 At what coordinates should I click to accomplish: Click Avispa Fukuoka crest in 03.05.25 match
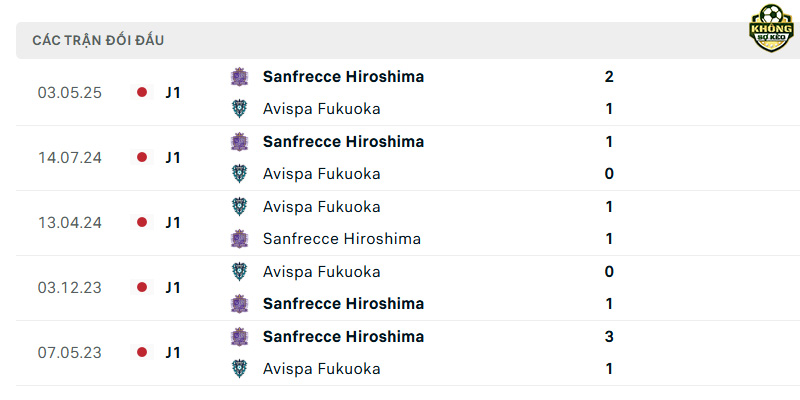239,109
